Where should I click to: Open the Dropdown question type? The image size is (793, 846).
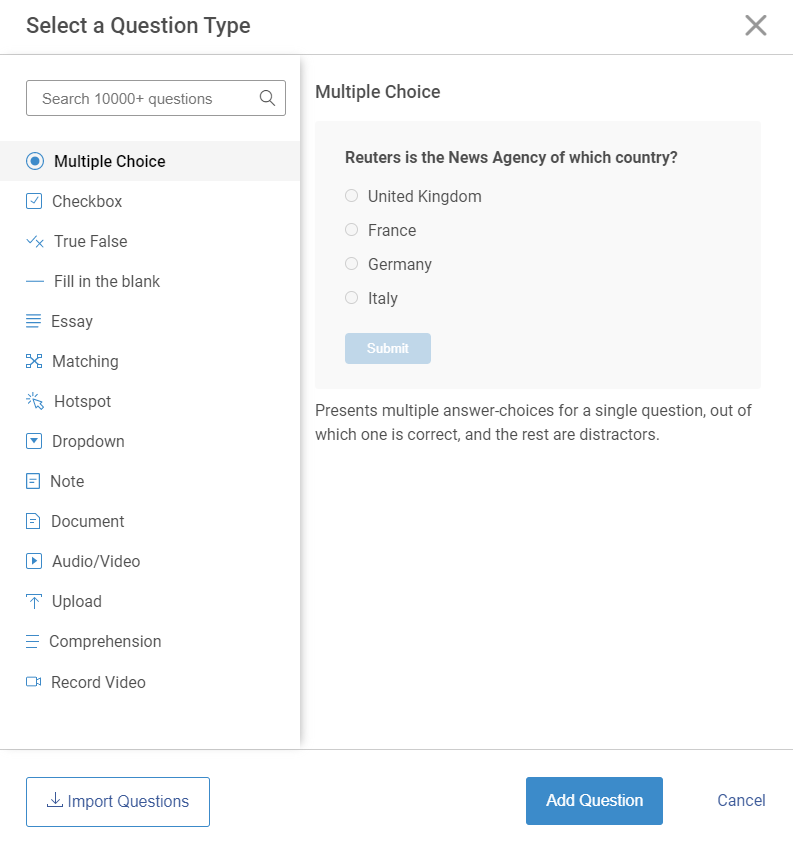point(88,441)
